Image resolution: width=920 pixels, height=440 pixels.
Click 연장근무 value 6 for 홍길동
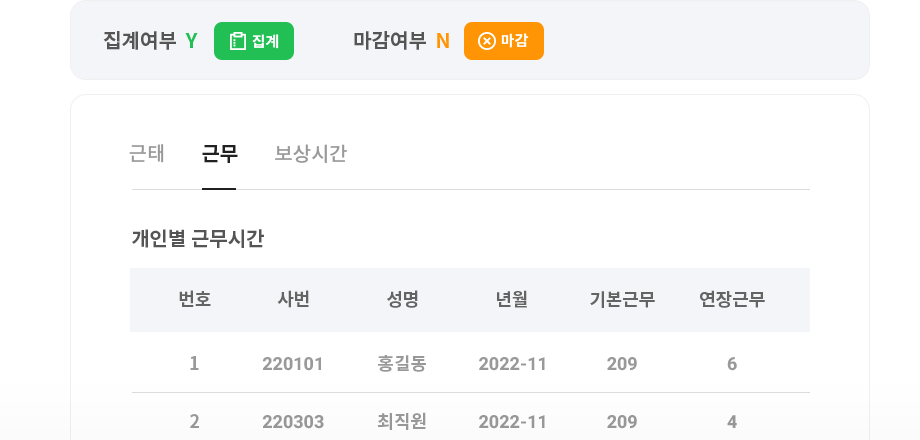coord(732,364)
